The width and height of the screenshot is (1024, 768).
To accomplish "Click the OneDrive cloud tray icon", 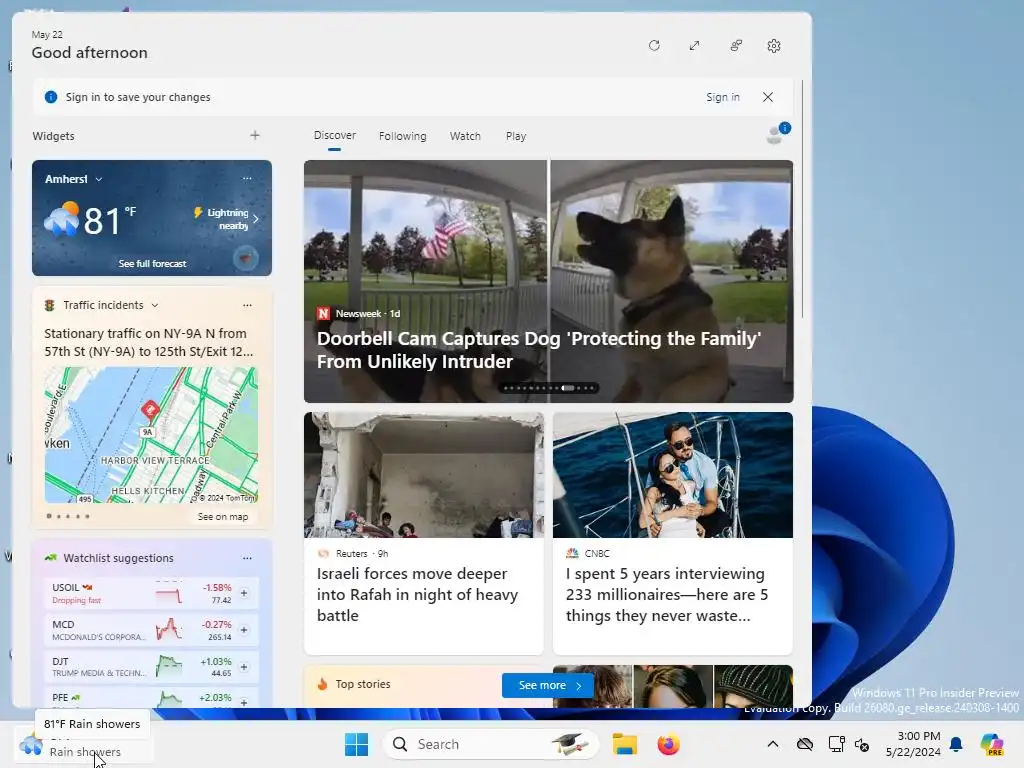I will (x=805, y=744).
